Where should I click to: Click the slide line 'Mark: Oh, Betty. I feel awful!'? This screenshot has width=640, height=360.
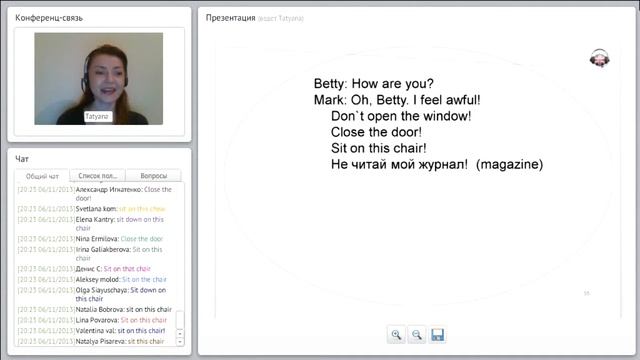point(397,100)
